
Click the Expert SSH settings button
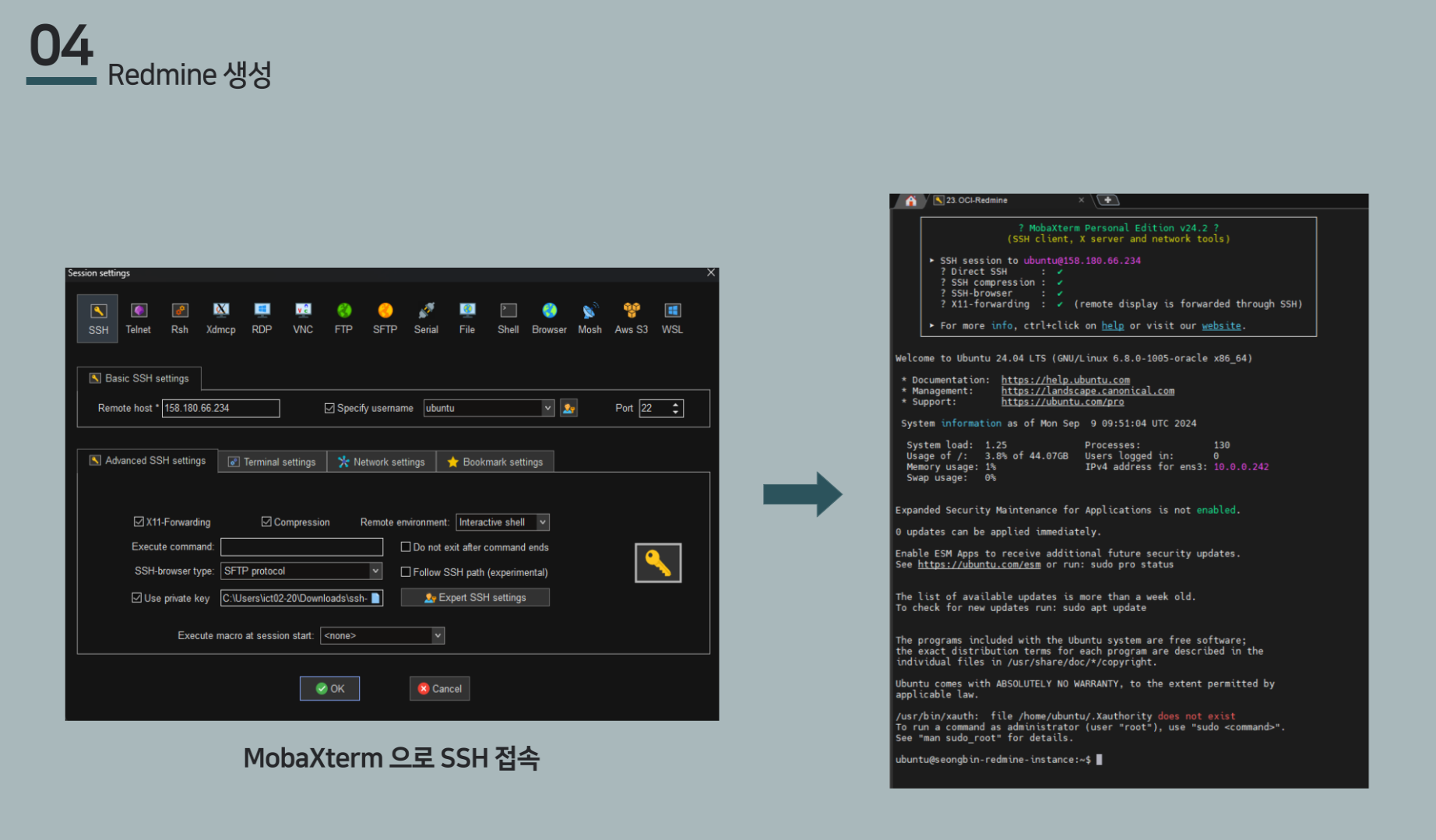(x=475, y=597)
